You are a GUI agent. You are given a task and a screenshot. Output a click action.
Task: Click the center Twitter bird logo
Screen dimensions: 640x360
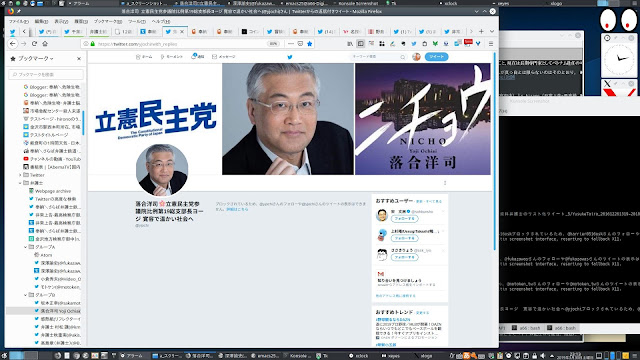(x=290, y=57)
